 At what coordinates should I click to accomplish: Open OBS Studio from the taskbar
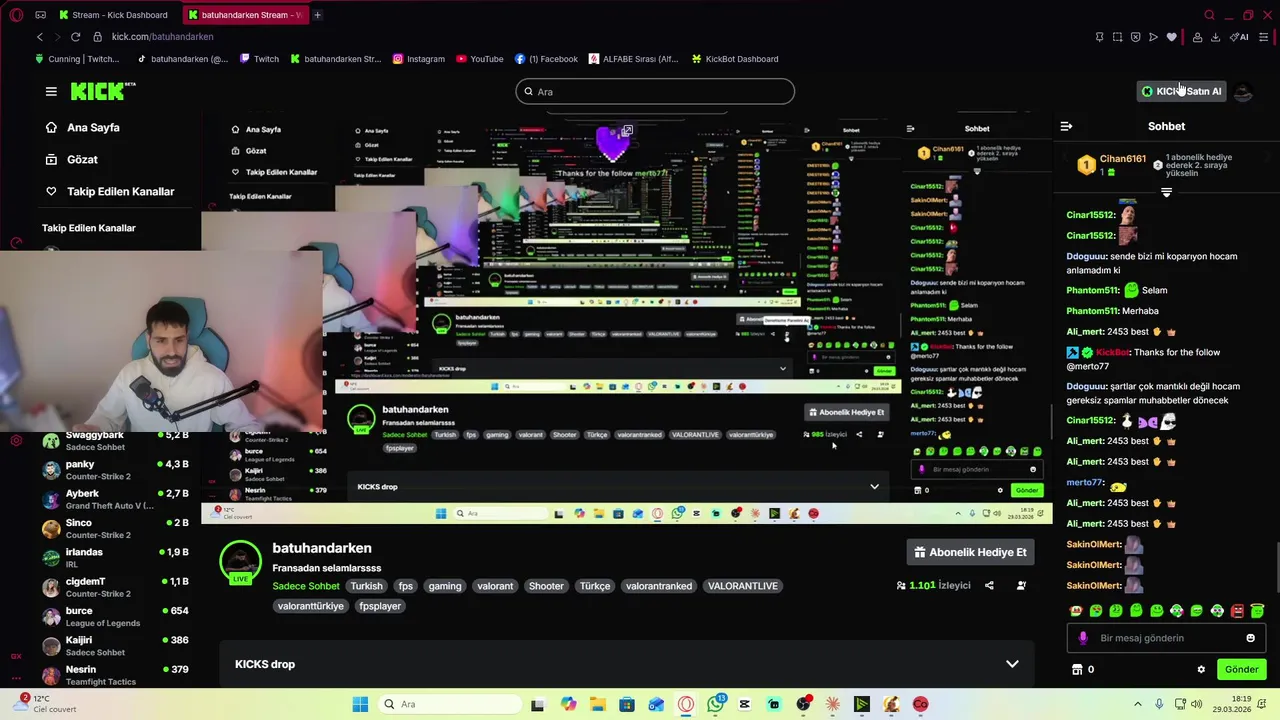pyautogui.click(x=803, y=704)
